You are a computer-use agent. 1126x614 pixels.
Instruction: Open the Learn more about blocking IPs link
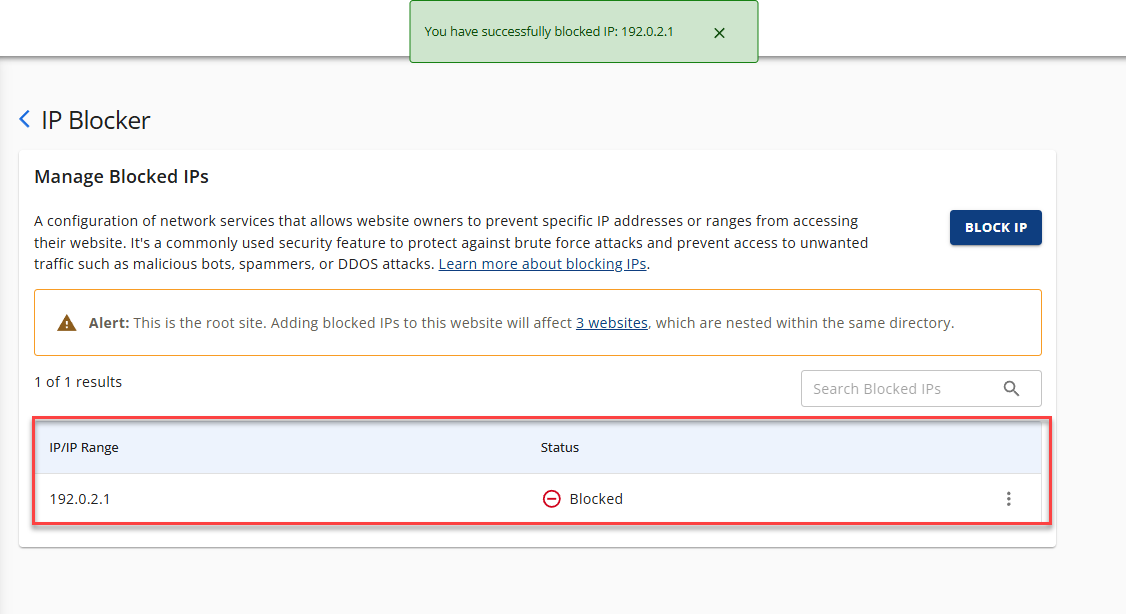tap(542, 263)
